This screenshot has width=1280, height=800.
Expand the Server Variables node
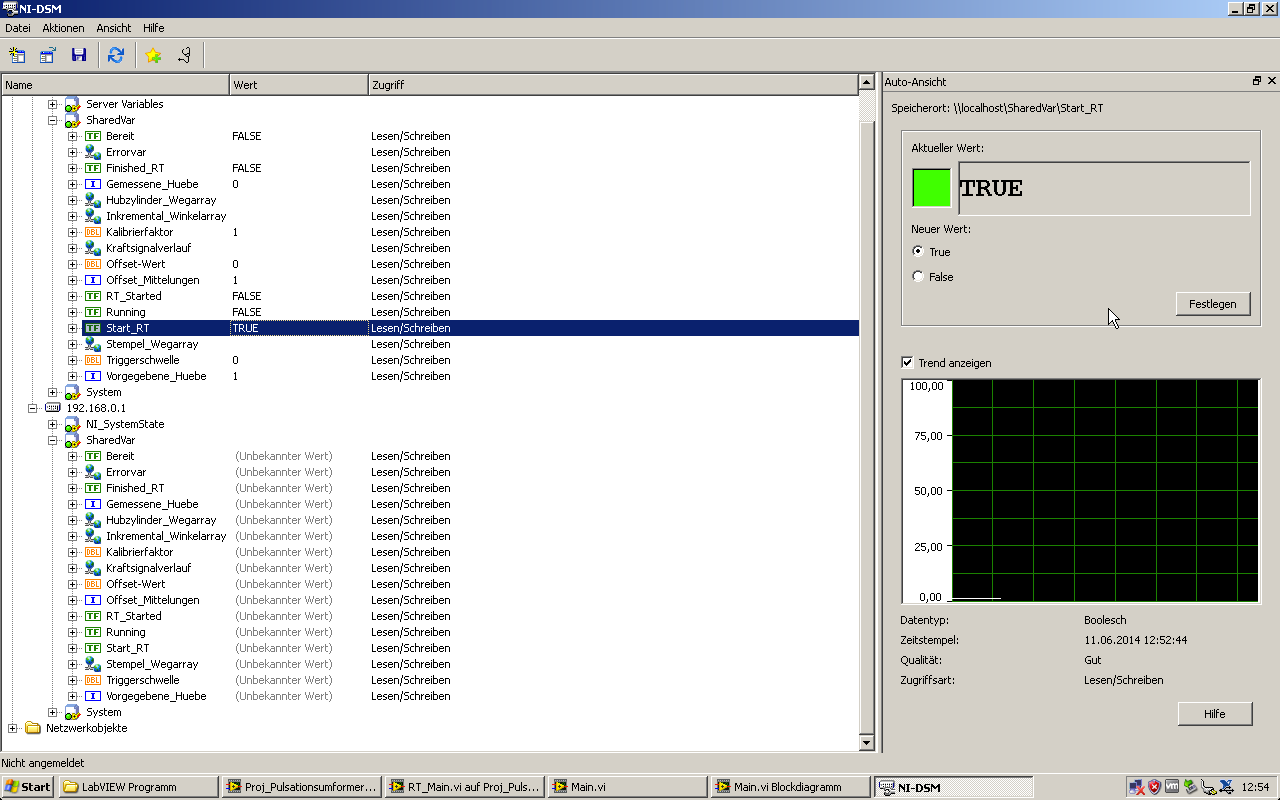coord(53,104)
